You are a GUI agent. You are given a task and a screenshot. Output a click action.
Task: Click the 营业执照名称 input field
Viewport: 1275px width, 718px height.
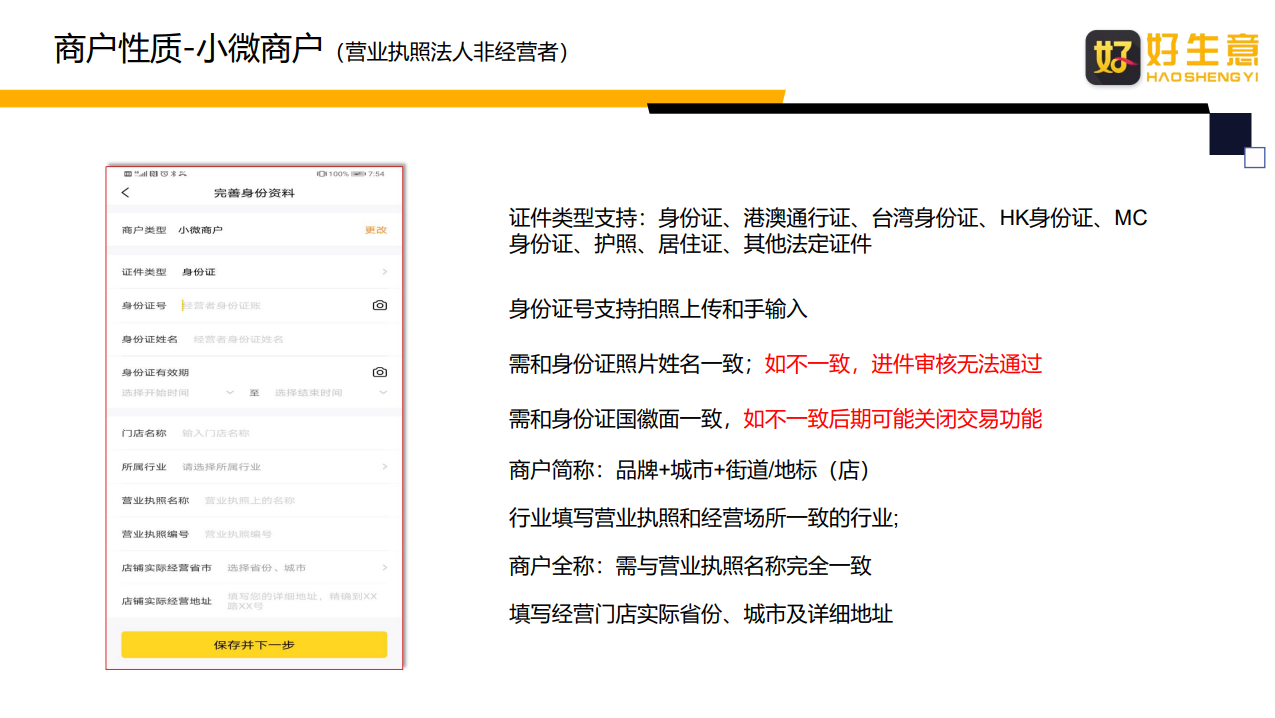tap(290, 500)
